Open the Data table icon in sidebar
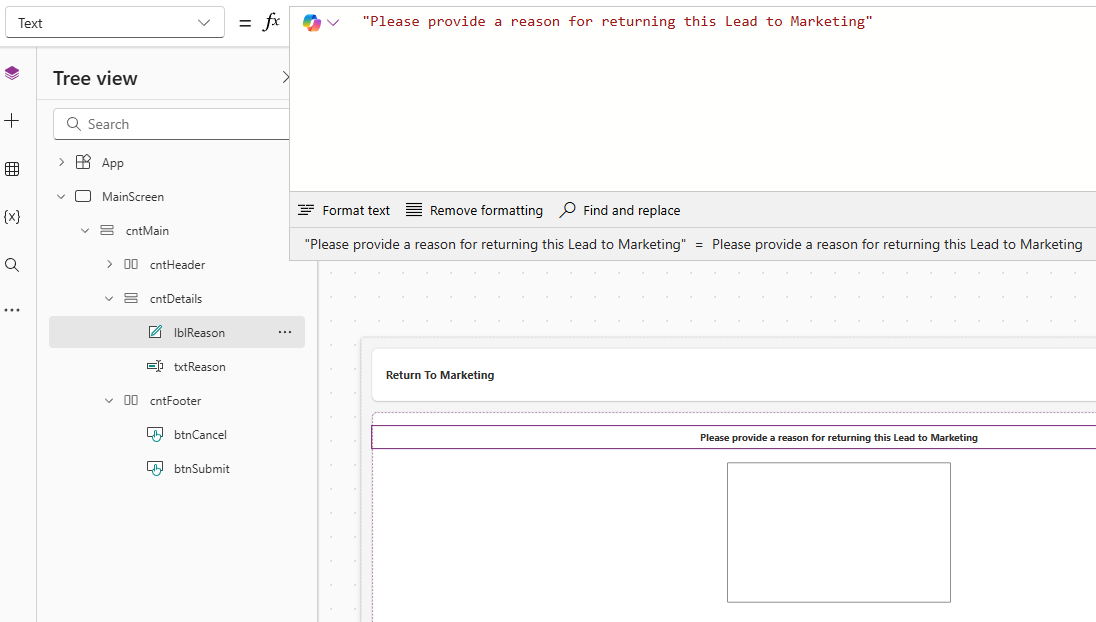This screenshot has height=622, width=1096. [12, 169]
